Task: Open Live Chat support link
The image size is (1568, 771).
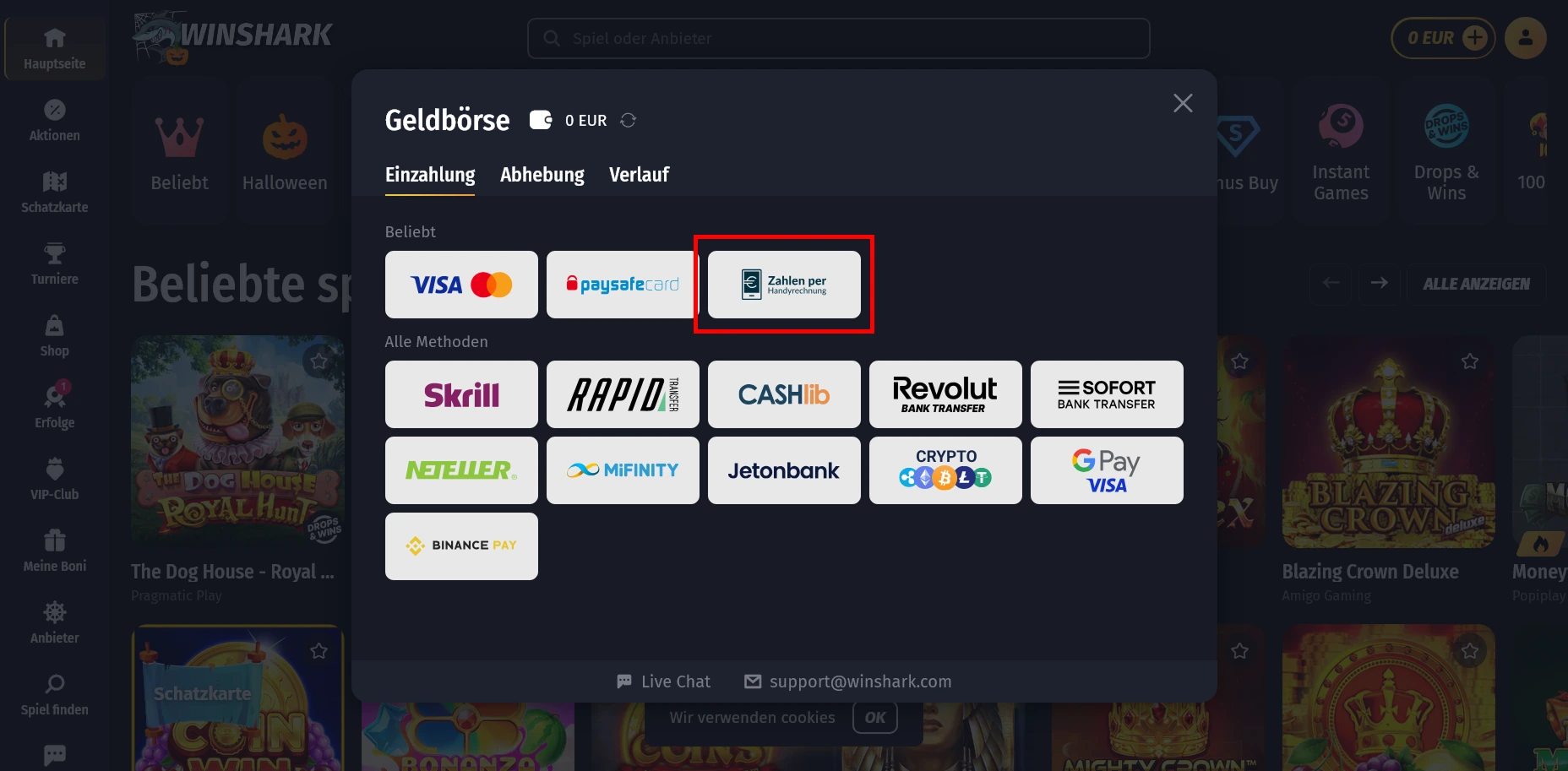Action: click(x=664, y=681)
